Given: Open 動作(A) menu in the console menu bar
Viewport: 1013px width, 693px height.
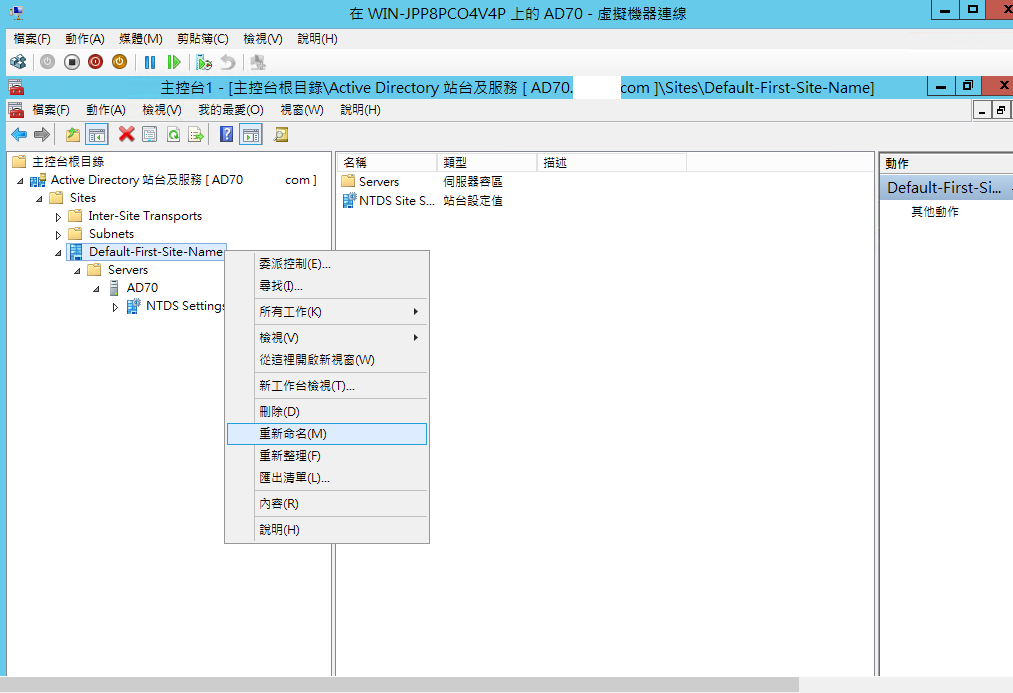Looking at the screenshot, I should 106,110.
